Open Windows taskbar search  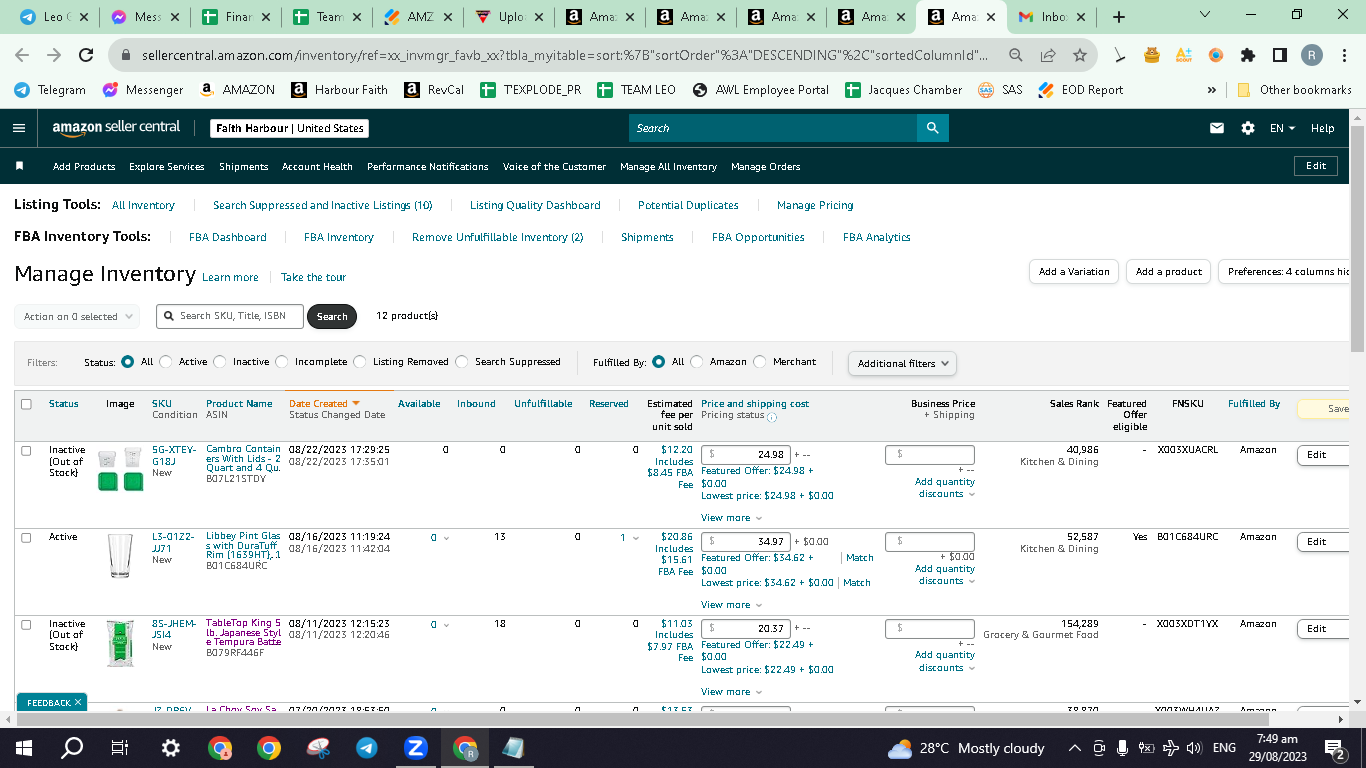click(72, 748)
